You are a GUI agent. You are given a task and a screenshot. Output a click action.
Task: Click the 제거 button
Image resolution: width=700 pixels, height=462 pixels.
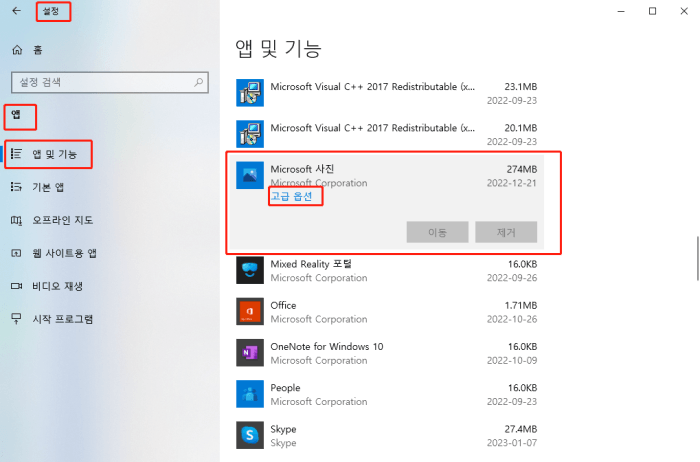tap(506, 232)
